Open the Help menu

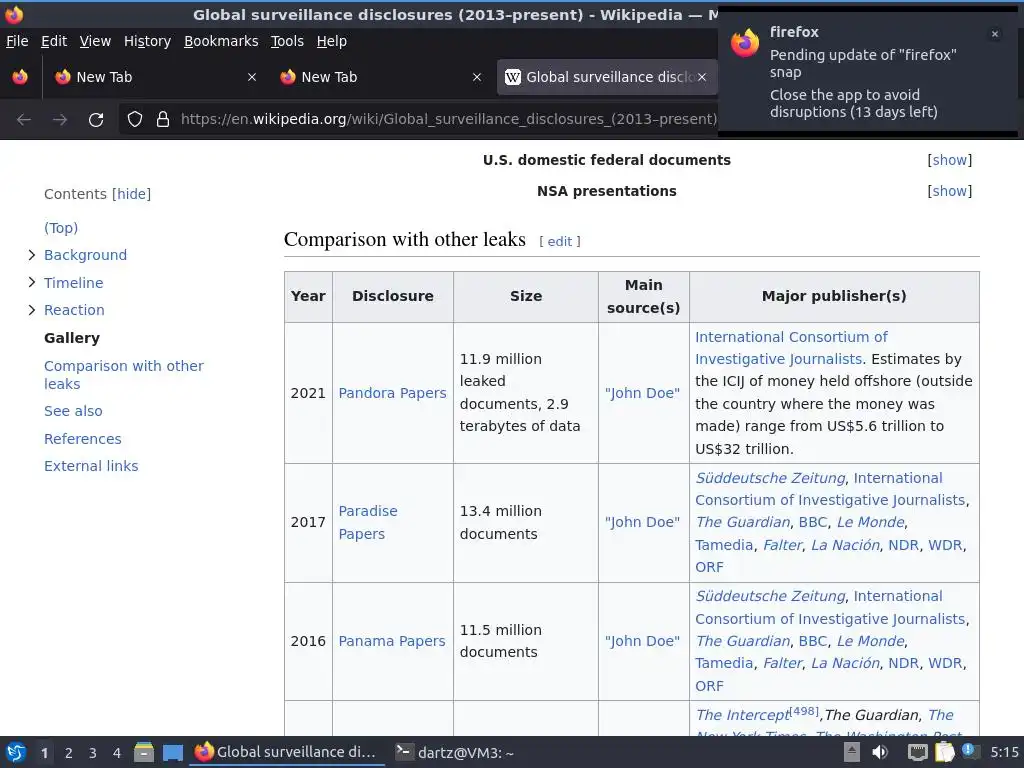pyautogui.click(x=332, y=41)
